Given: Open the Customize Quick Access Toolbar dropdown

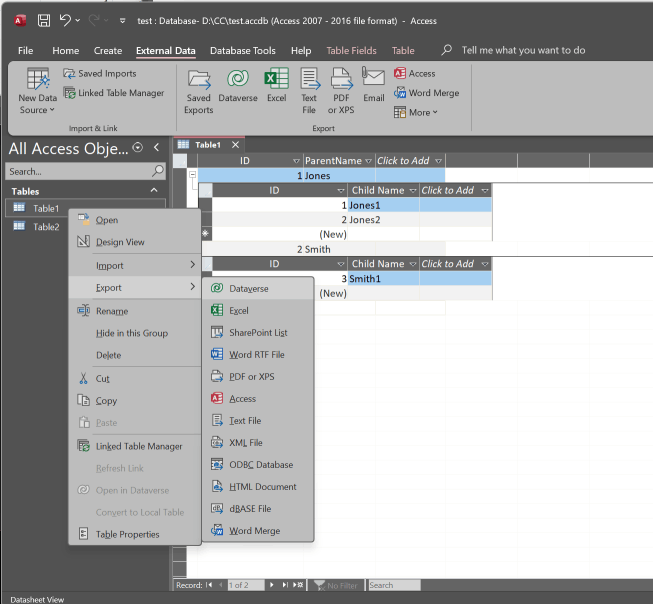Looking at the screenshot, I should [122, 20].
